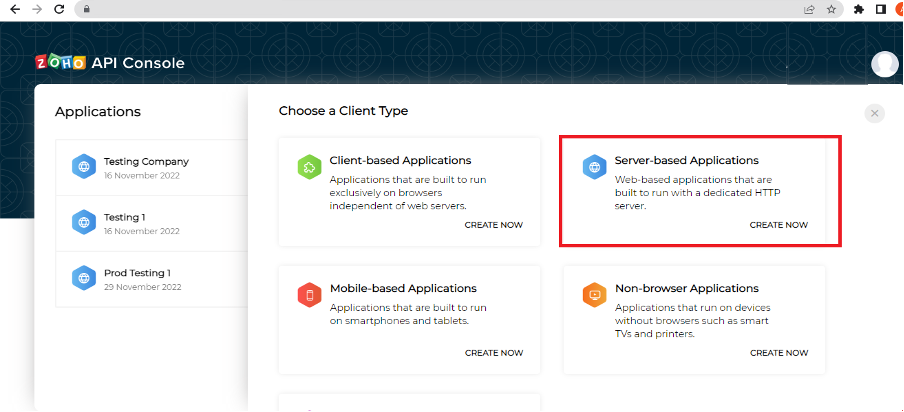Click CREATE NOW under Server-based Applications
904x412 pixels.
click(779, 225)
